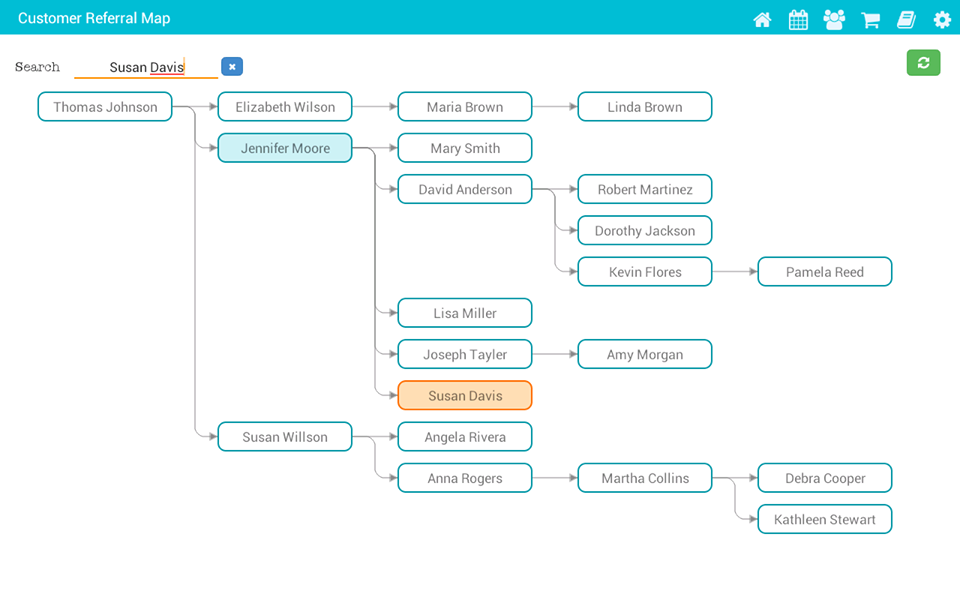Click the Pamela Reed node

(x=825, y=272)
